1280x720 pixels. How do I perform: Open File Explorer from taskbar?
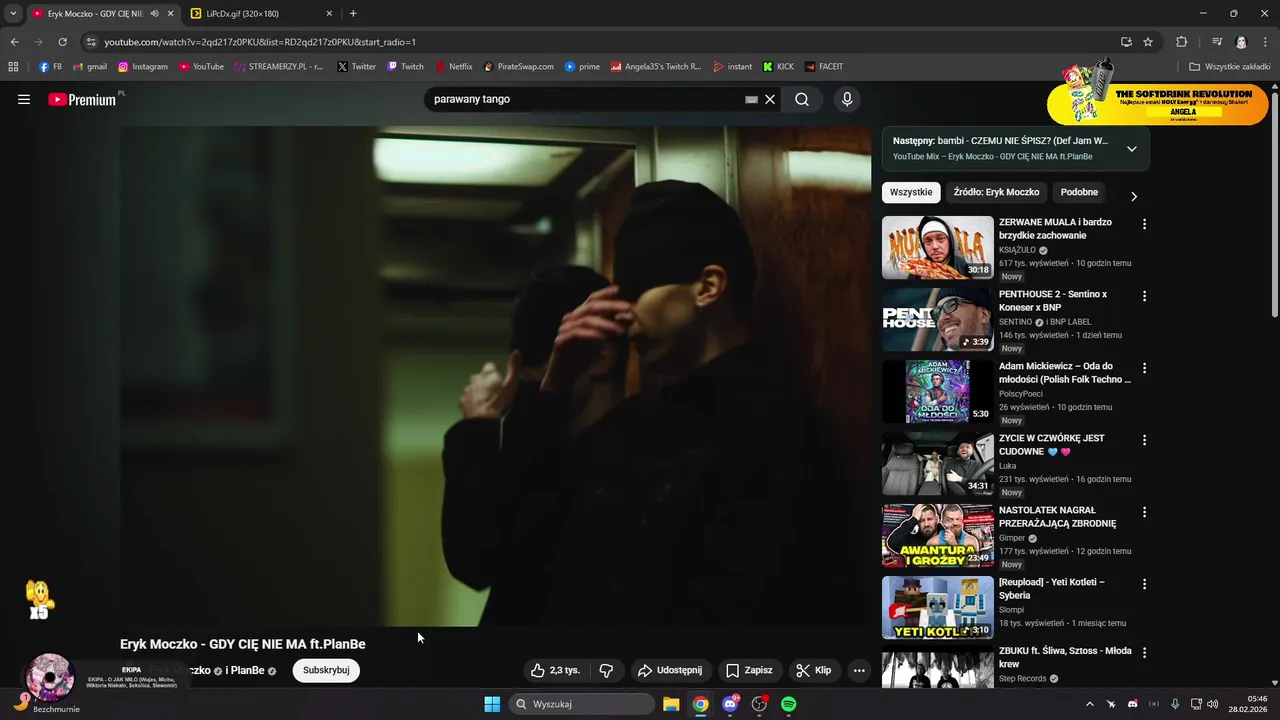tap(671, 704)
